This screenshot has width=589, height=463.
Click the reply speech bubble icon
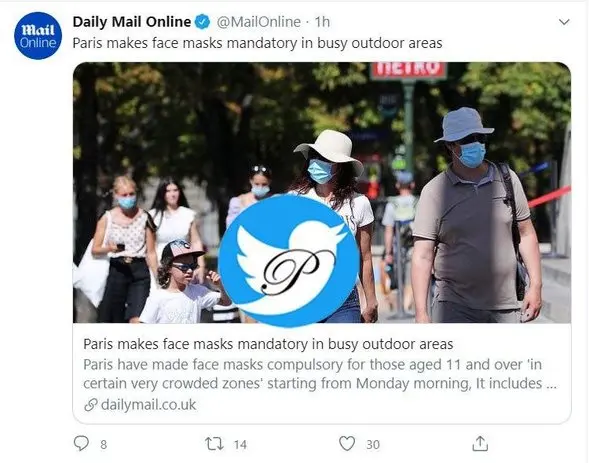click(81, 443)
